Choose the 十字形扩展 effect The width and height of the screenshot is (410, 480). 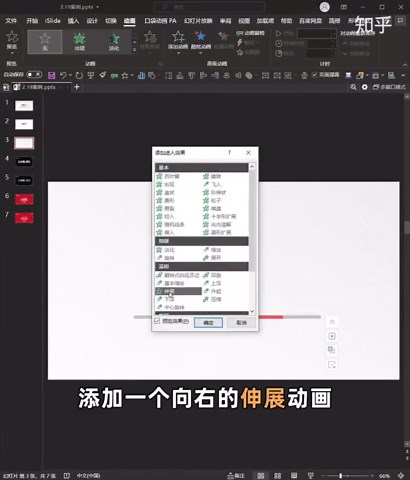(220, 216)
